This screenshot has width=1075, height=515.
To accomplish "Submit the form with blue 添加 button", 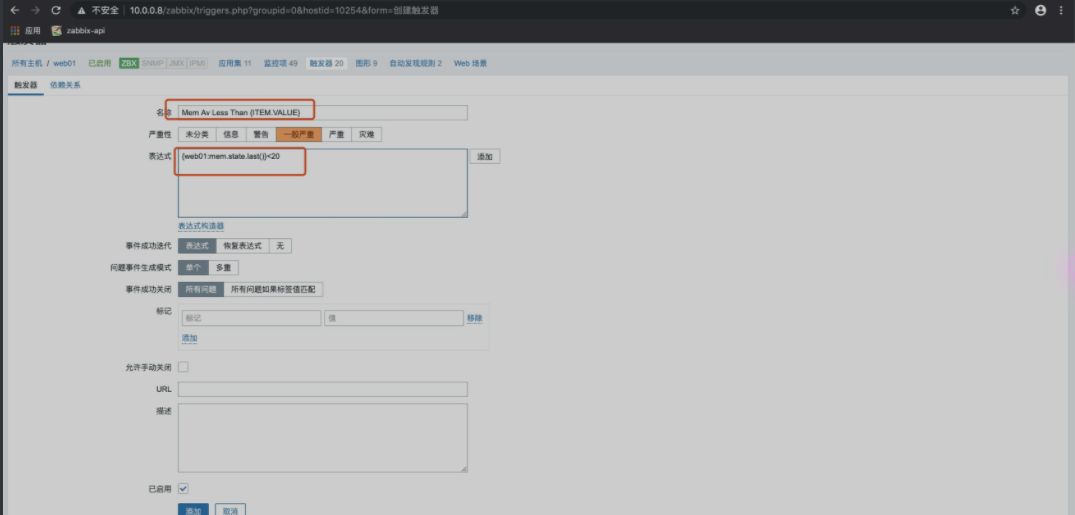I will click(x=193, y=510).
